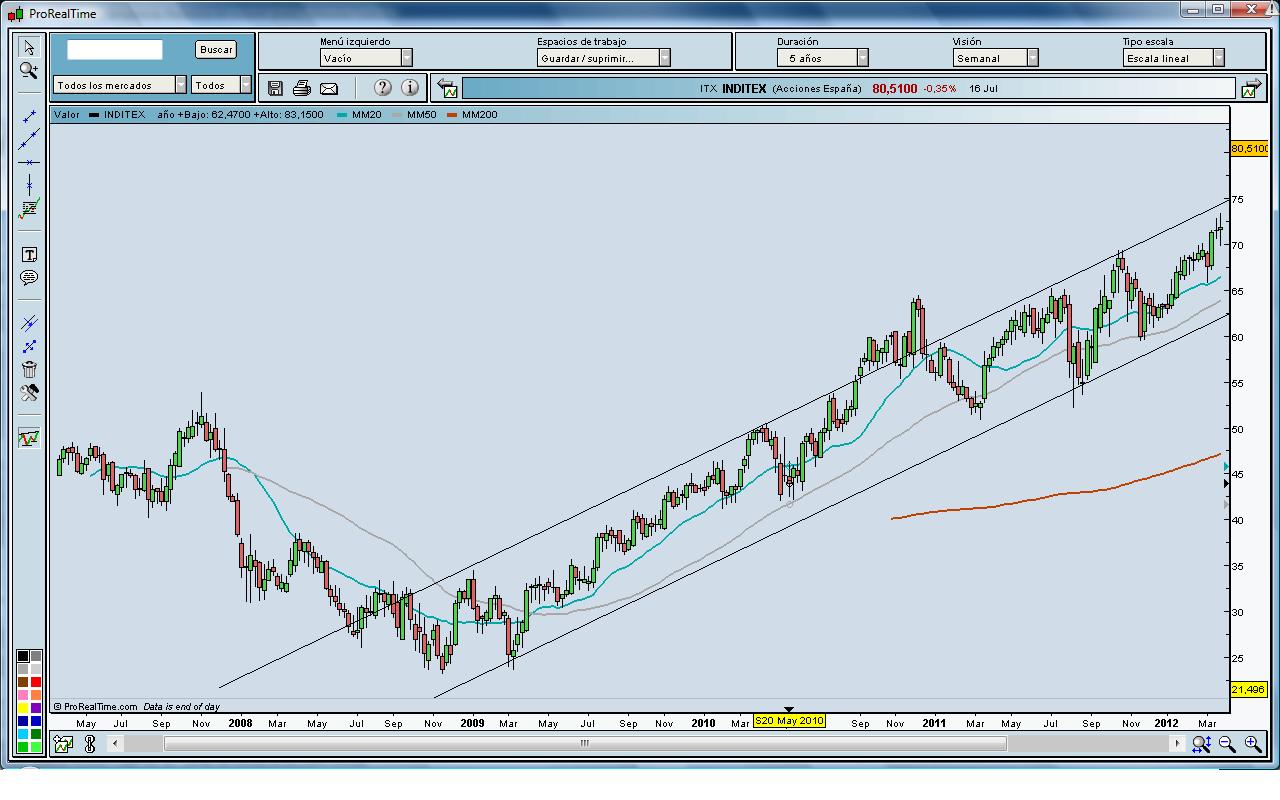Screen dimensions: 1280x800
Task: Click the "INDITEX" label in the chart legend
Action: click(124, 114)
